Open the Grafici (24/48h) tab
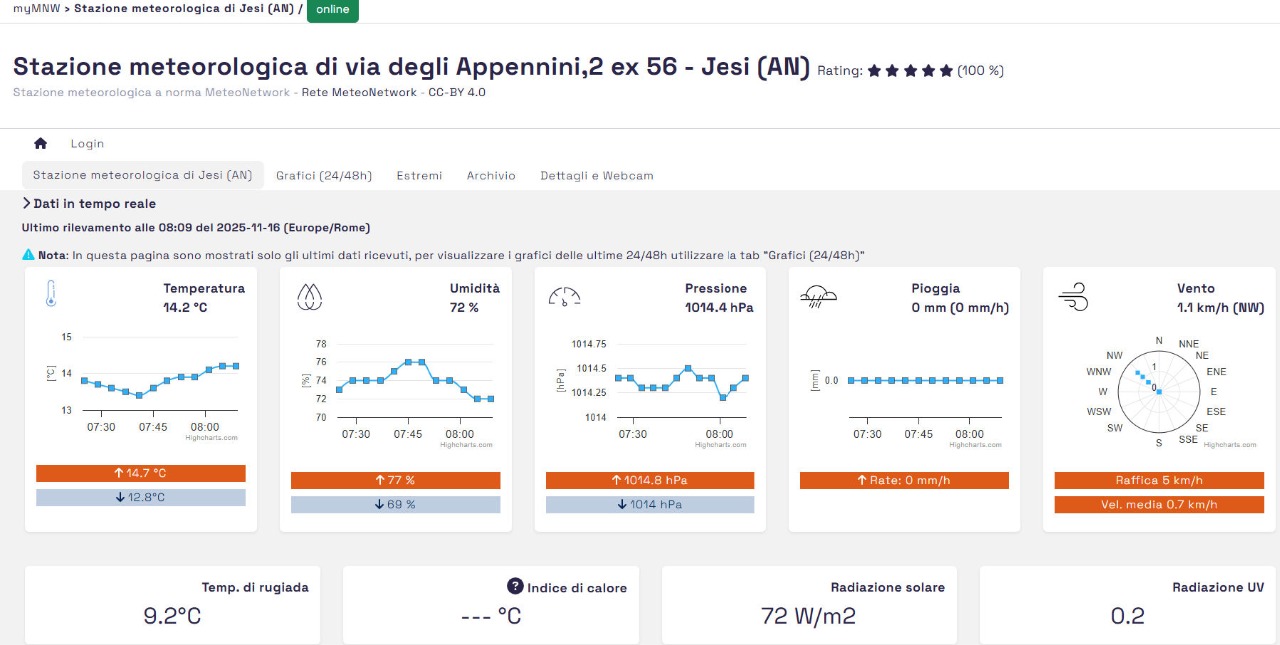This screenshot has height=645, width=1280. (x=324, y=176)
